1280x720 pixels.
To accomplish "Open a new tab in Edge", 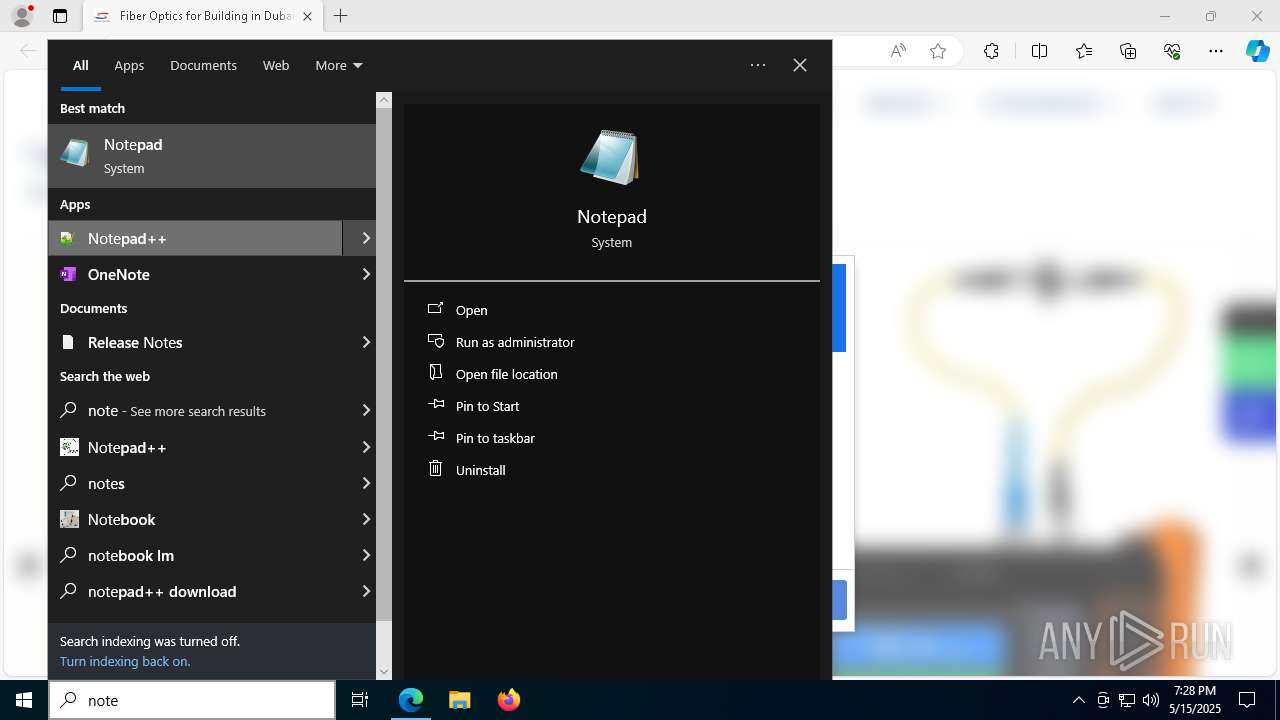I will 341,16.
